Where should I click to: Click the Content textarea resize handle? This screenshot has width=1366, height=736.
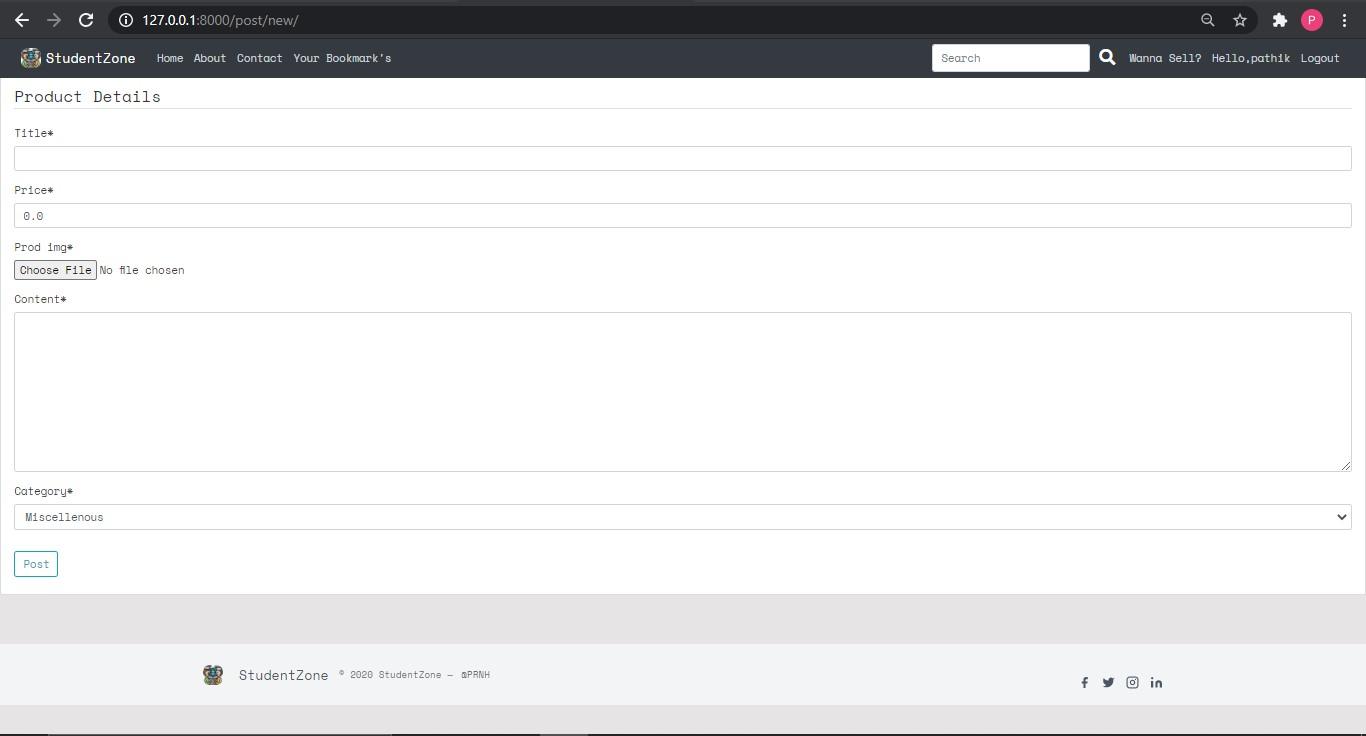click(1346, 466)
